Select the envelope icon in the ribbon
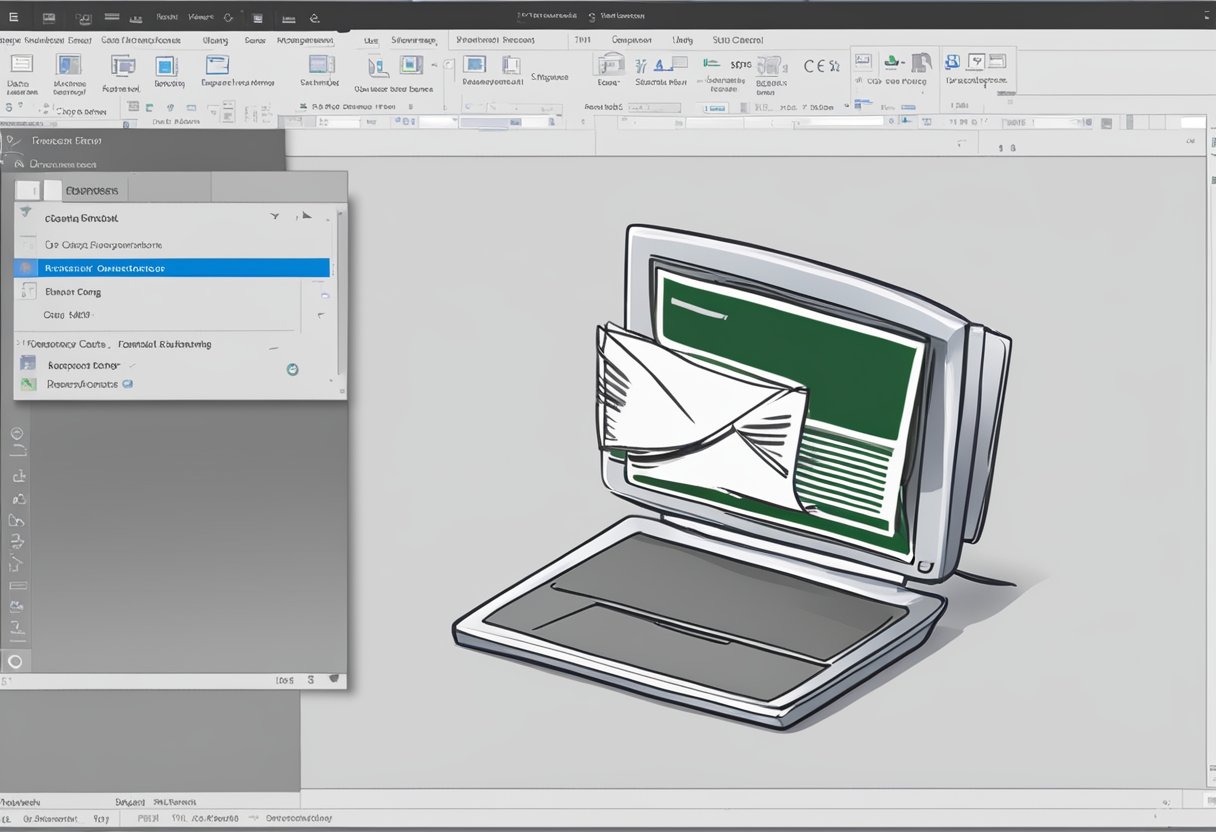1216x832 pixels. coord(217,65)
